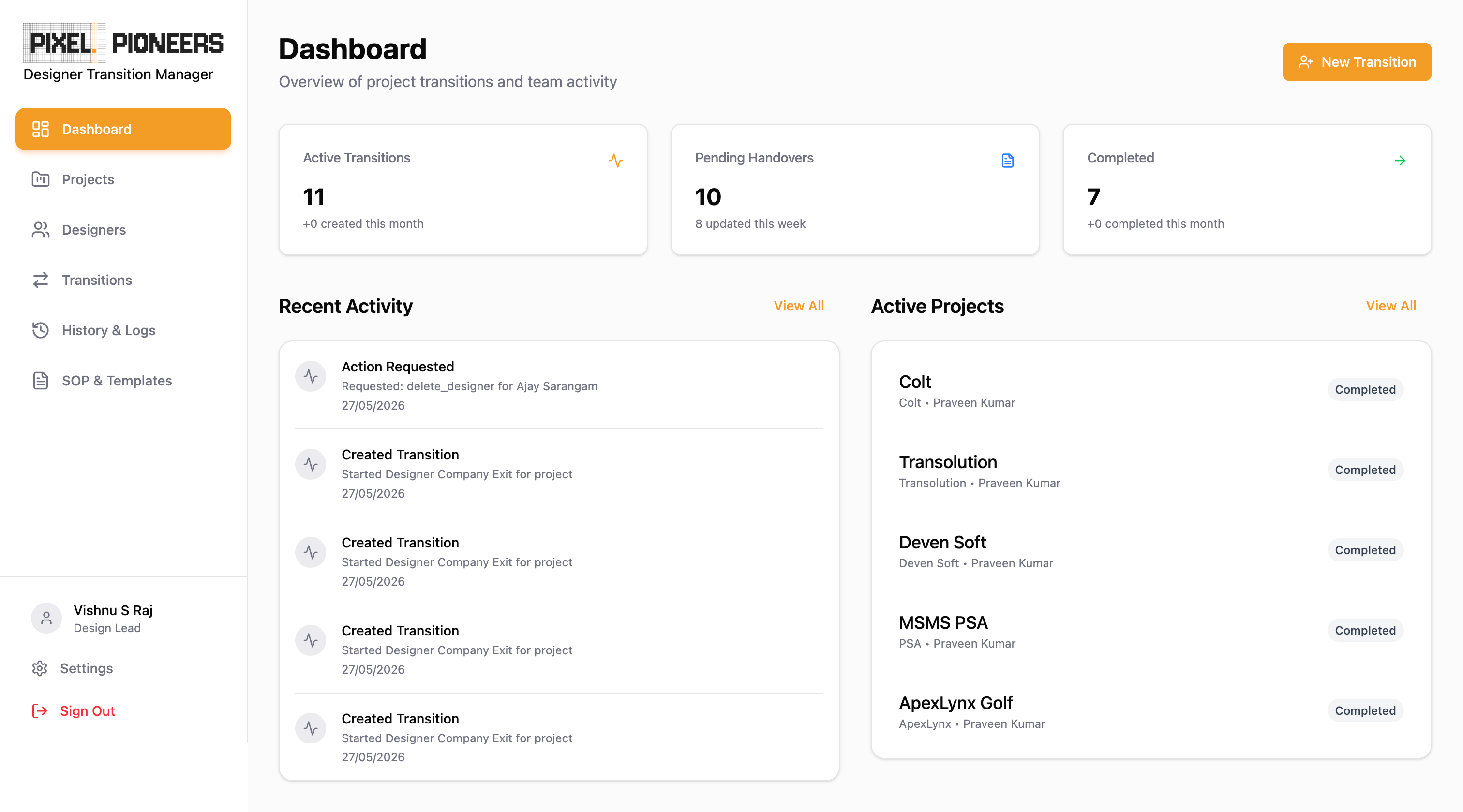
Task: Click the SOP & Templates document icon
Action: tap(40, 381)
